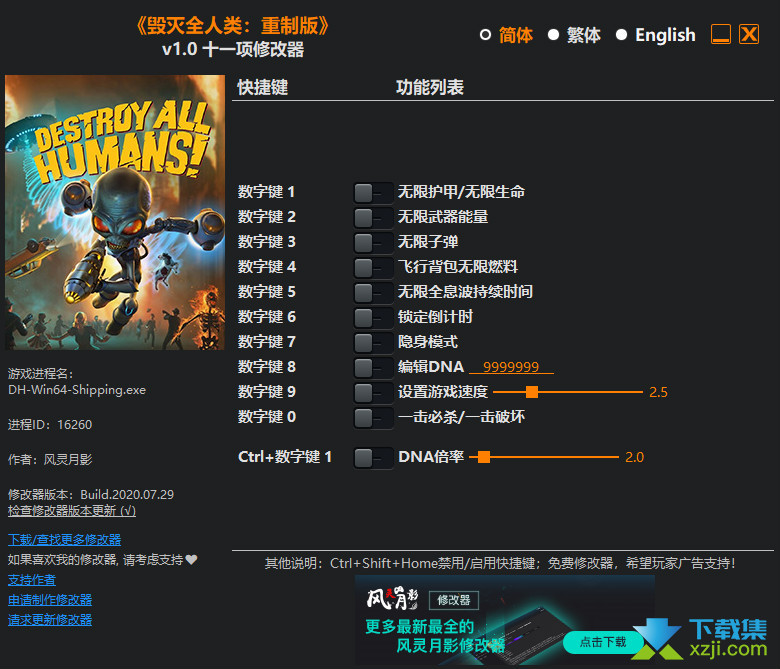The image size is (780, 669).
Task: Click the 编辑DNA value field 9999999
Action: 511,367
